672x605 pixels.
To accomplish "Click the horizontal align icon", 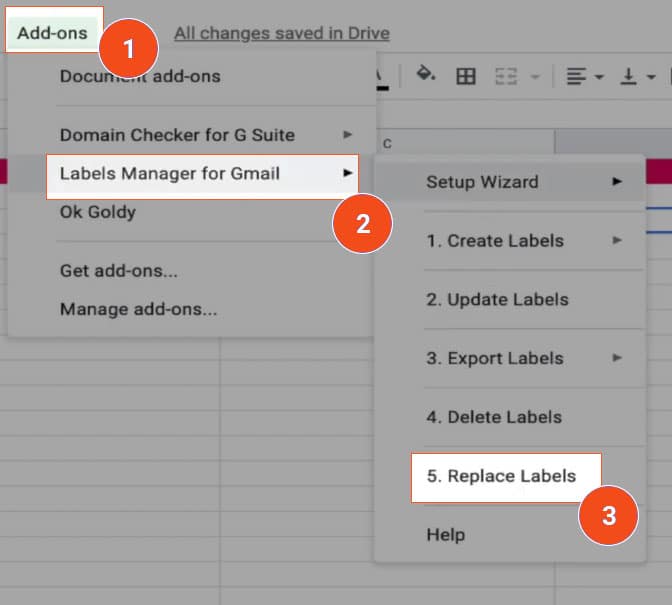I will [x=576, y=76].
